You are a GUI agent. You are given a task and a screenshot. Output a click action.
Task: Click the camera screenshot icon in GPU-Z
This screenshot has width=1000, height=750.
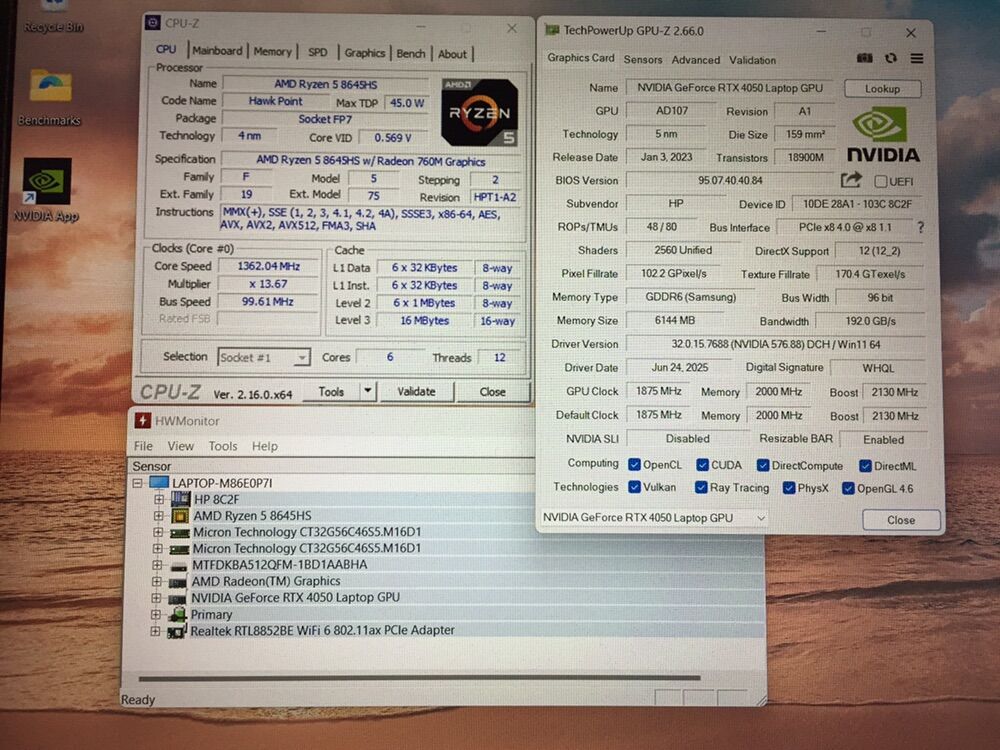864,59
